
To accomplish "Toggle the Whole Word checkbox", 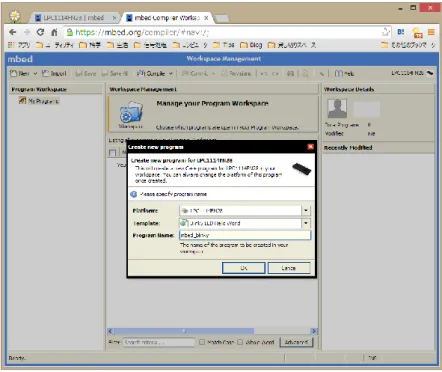I will [x=240, y=342].
